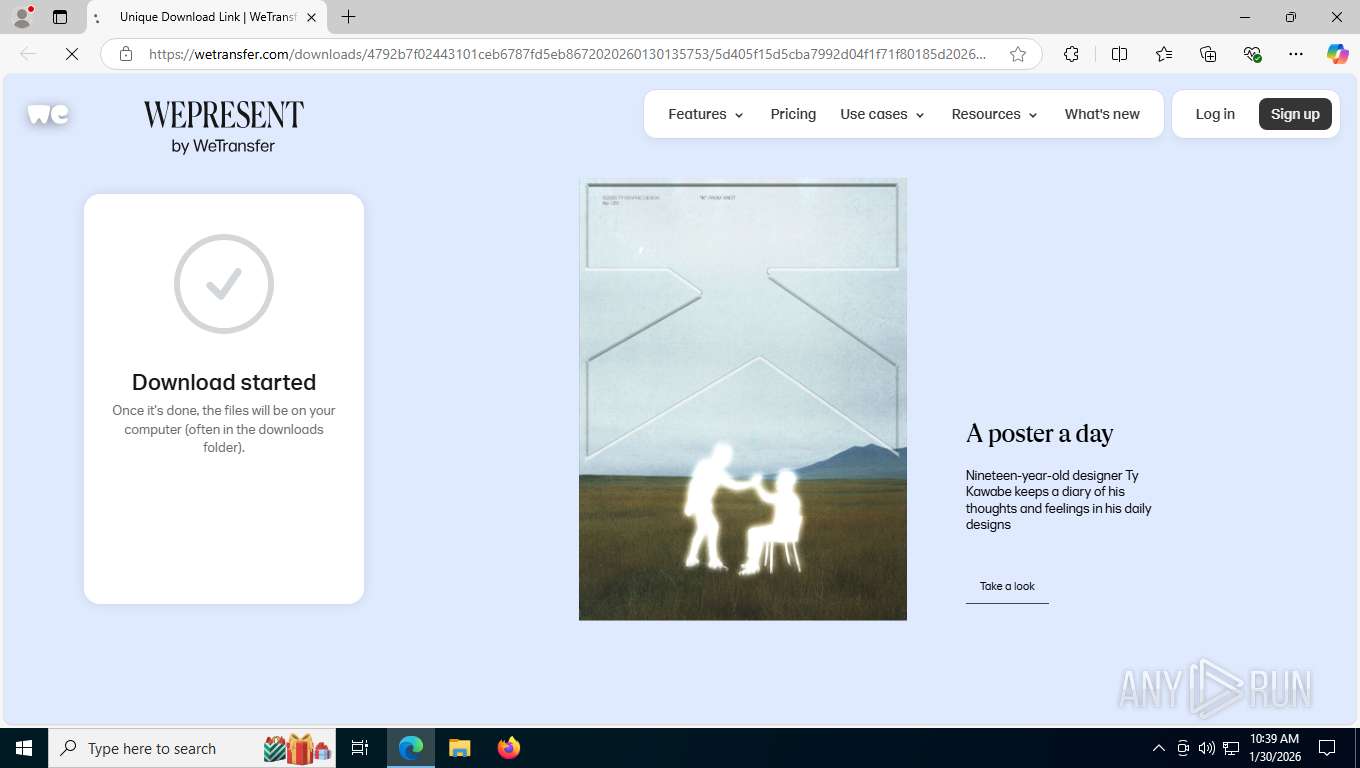
Task: Open network status tray icon
Action: 1231,748
